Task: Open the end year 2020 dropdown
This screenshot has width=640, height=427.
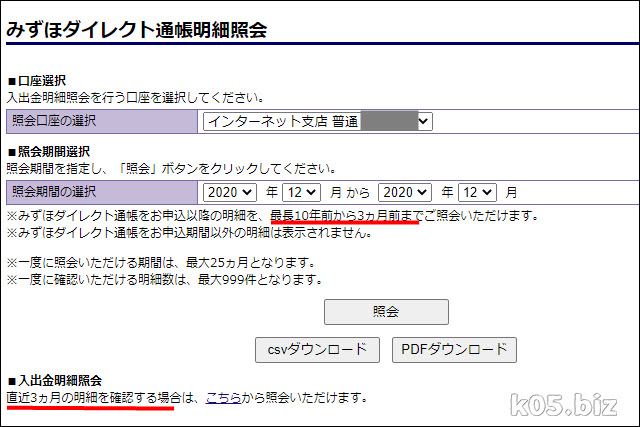Action: (x=405, y=192)
